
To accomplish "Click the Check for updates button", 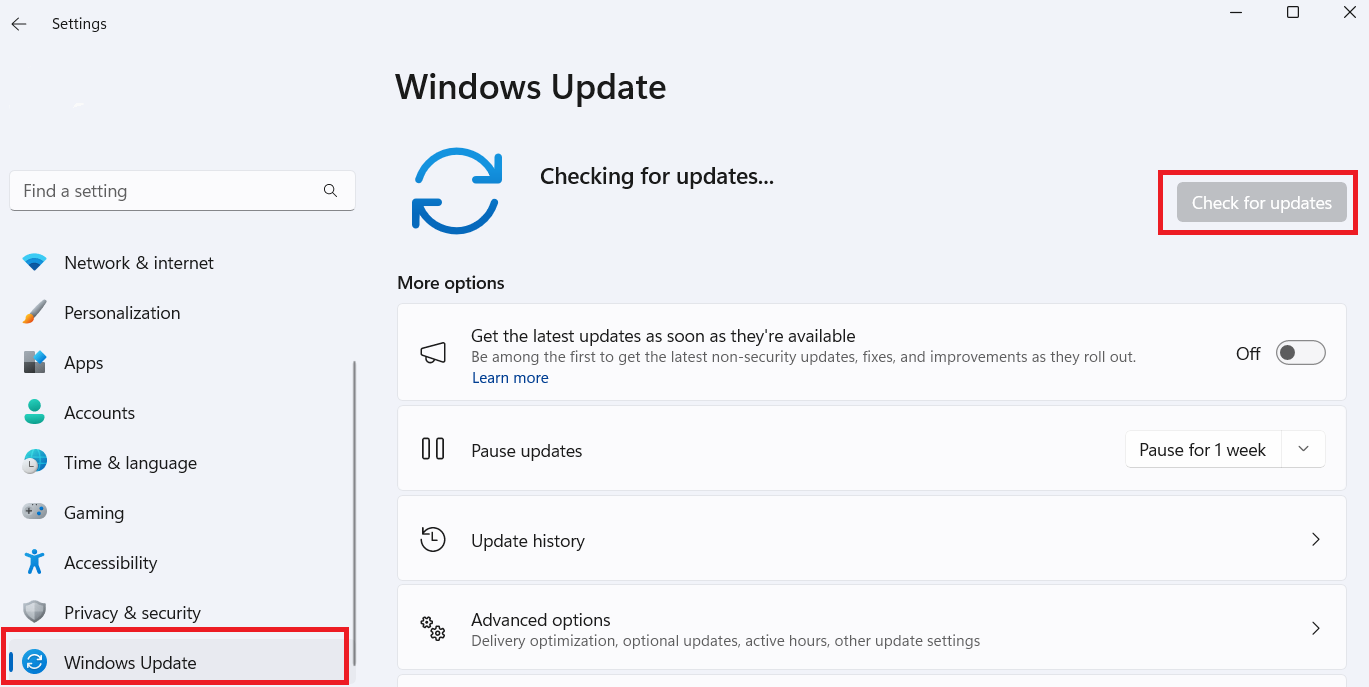I will coord(1262,203).
